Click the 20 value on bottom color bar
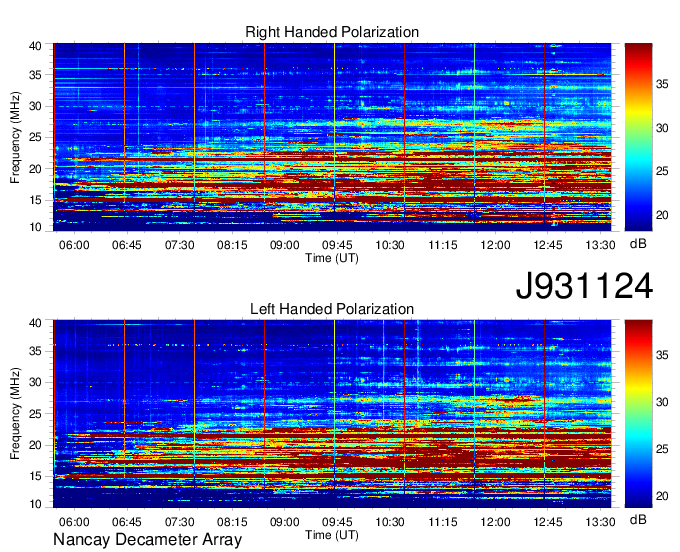 click(662, 496)
